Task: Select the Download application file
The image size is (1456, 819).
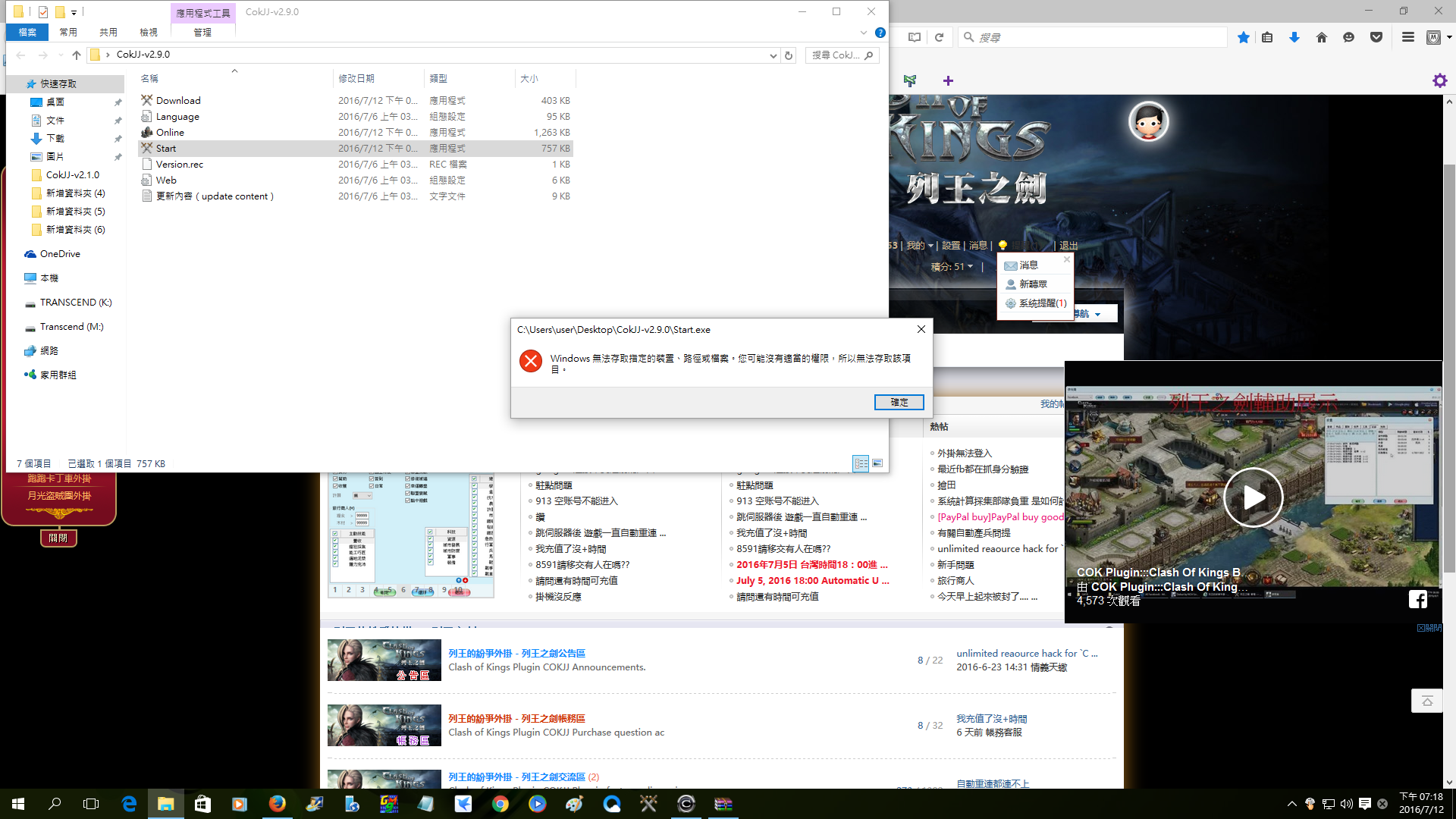Action: pyautogui.click(x=178, y=100)
